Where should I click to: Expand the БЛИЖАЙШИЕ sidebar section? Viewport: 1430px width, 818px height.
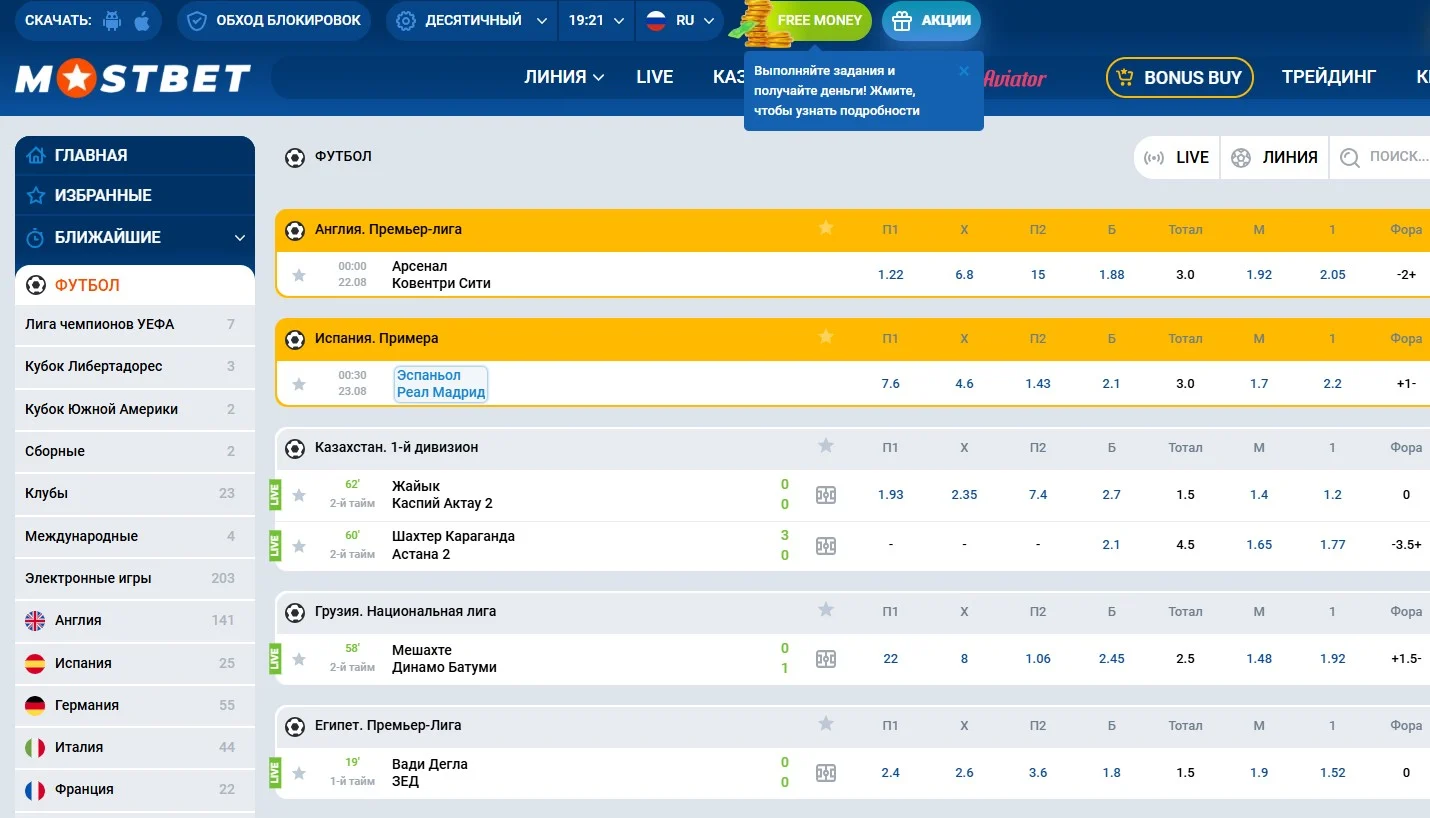pyautogui.click(x=135, y=238)
